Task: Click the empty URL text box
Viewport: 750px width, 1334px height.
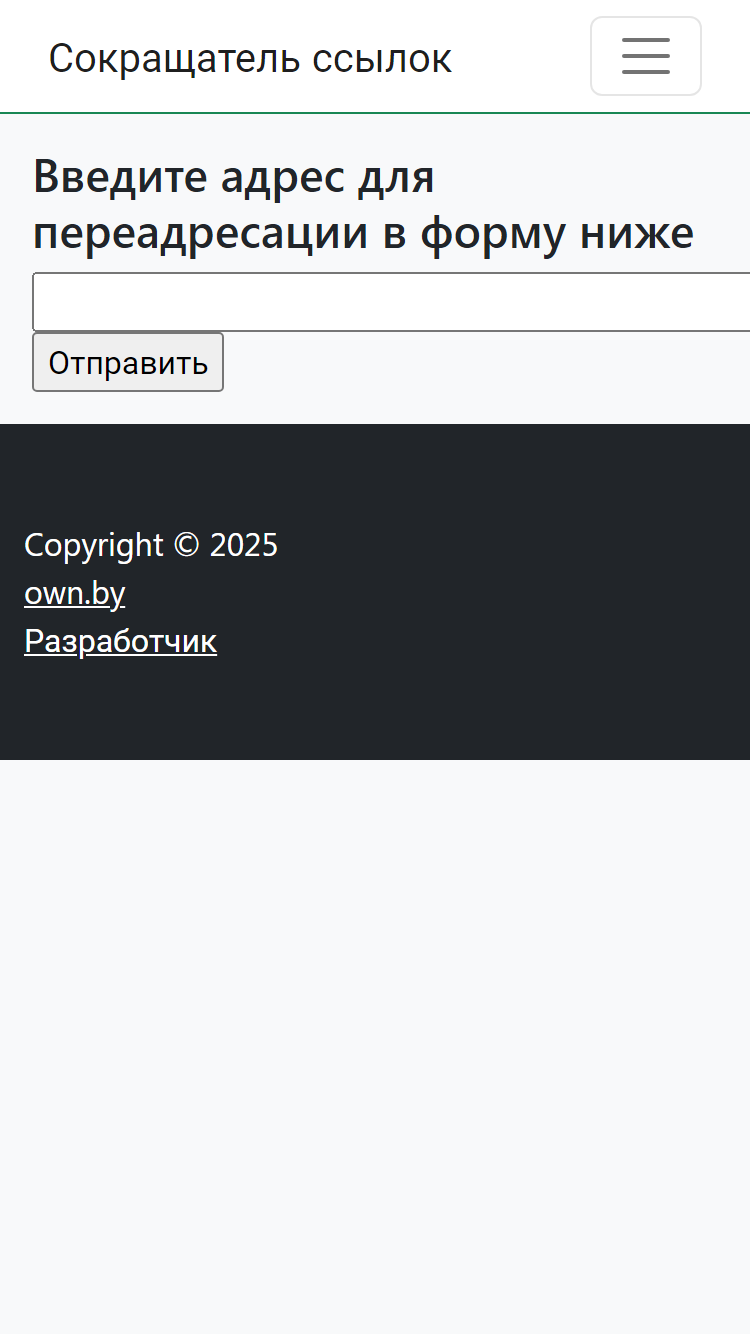Action: [391, 302]
